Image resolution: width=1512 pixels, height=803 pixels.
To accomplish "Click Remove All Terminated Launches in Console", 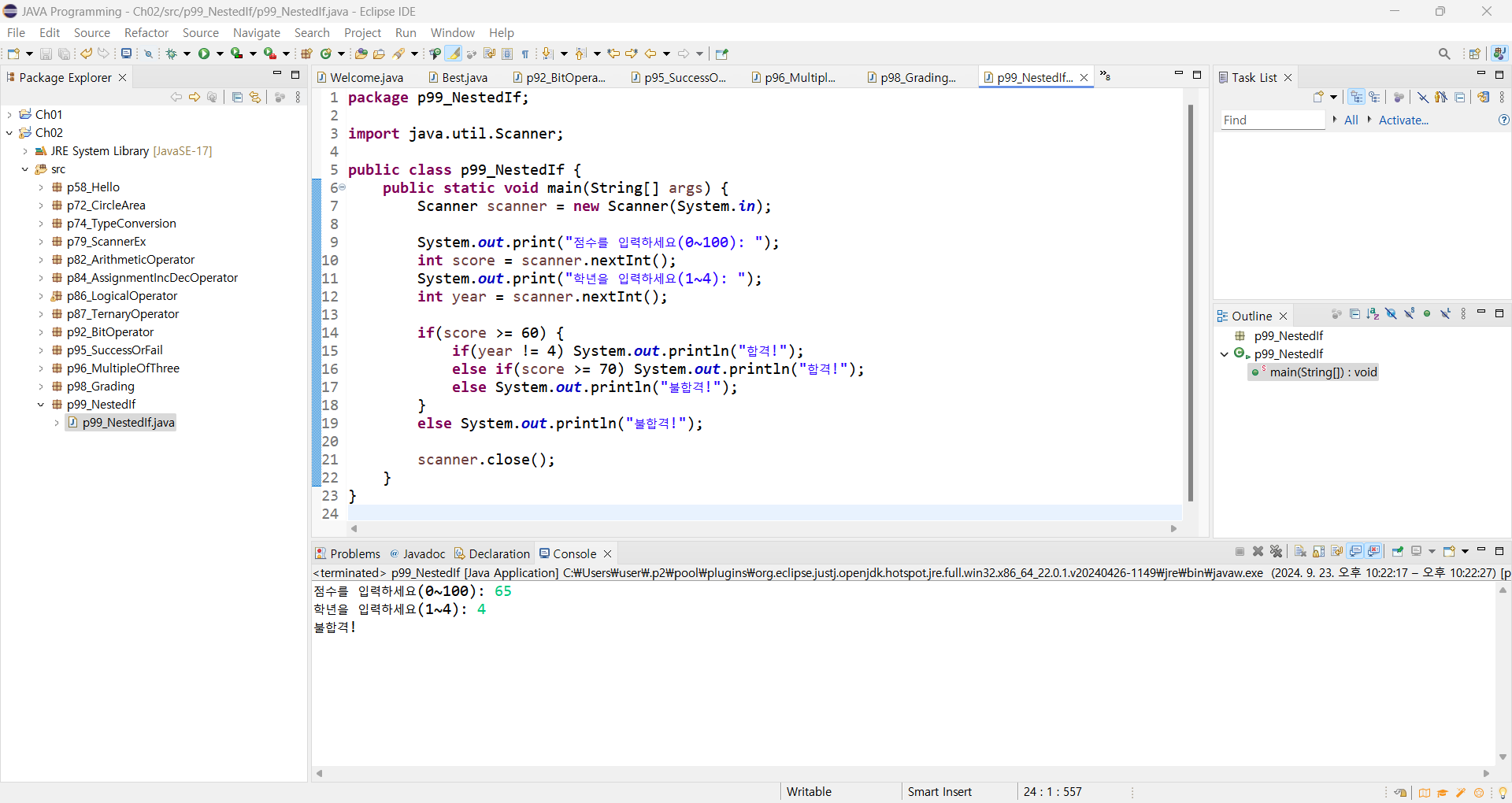I will tap(1277, 551).
